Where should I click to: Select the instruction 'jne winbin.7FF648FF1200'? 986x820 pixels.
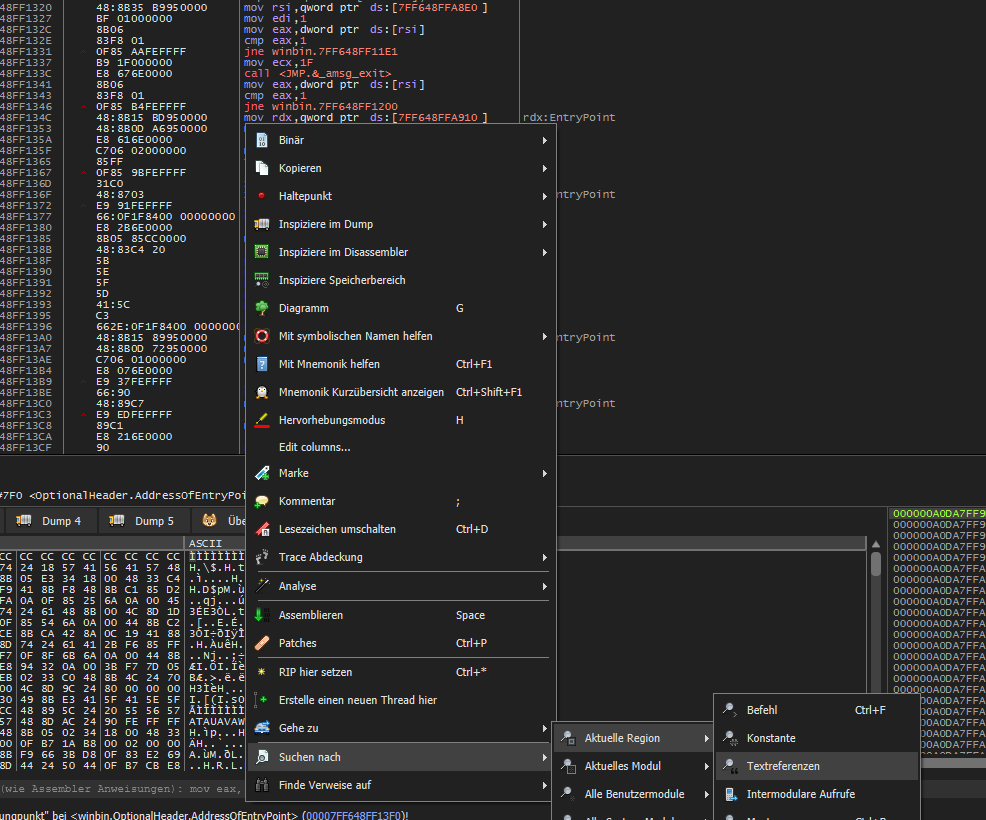tap(321, 106)
